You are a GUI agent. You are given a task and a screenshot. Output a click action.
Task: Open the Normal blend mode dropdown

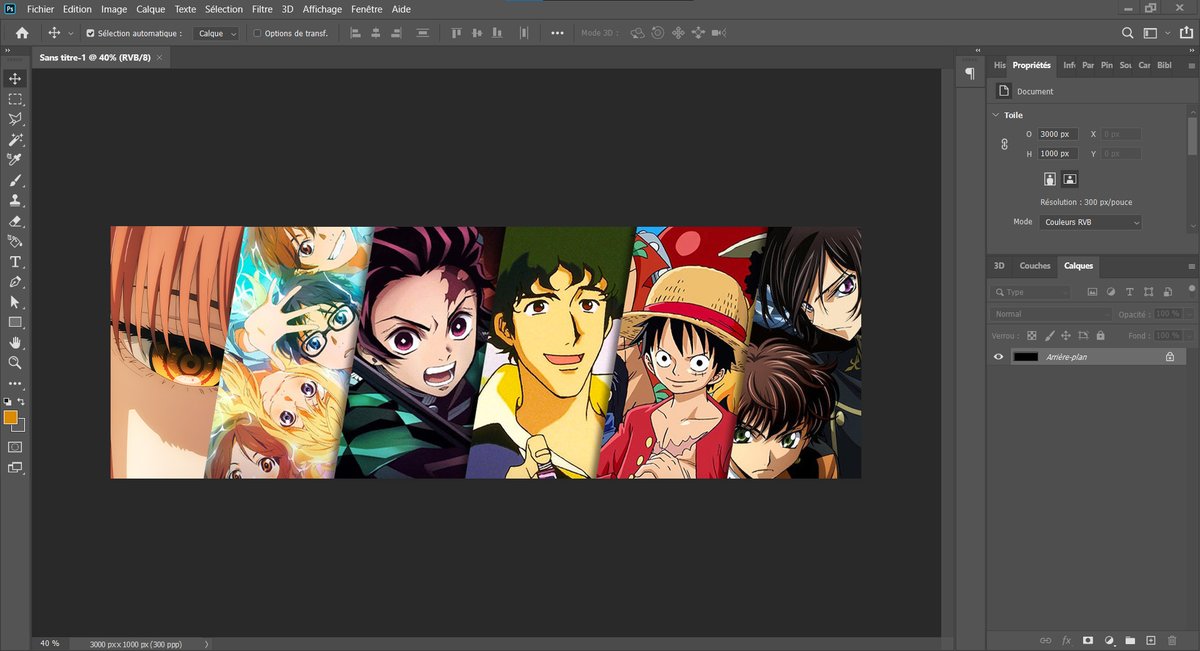pyautogui.click(x=1050, y=314)
